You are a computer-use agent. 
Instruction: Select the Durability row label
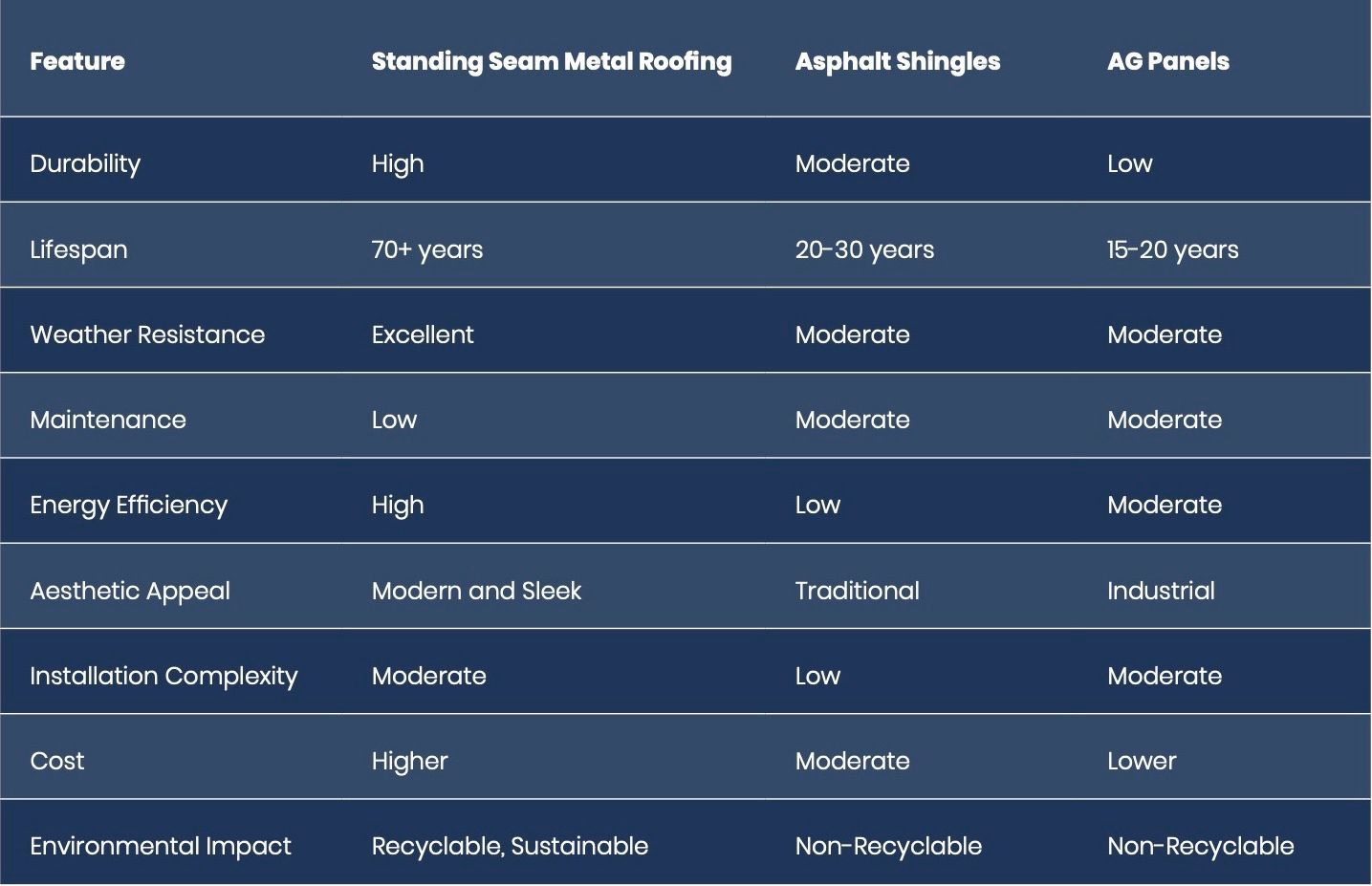point(85,164)
